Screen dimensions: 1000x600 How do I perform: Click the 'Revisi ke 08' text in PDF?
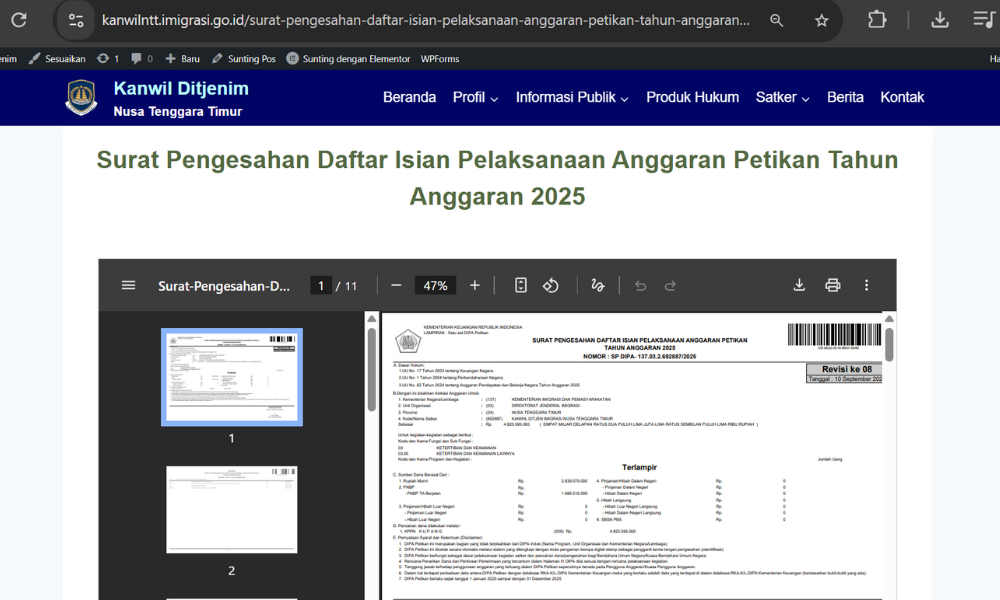click(x=846, y=369)
